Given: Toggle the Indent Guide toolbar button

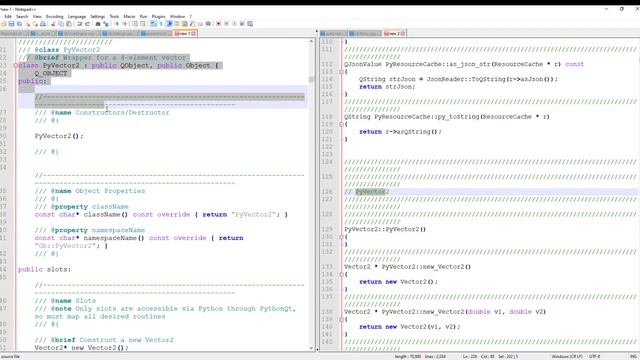Looking at the screenshot, I should point(169,24).
